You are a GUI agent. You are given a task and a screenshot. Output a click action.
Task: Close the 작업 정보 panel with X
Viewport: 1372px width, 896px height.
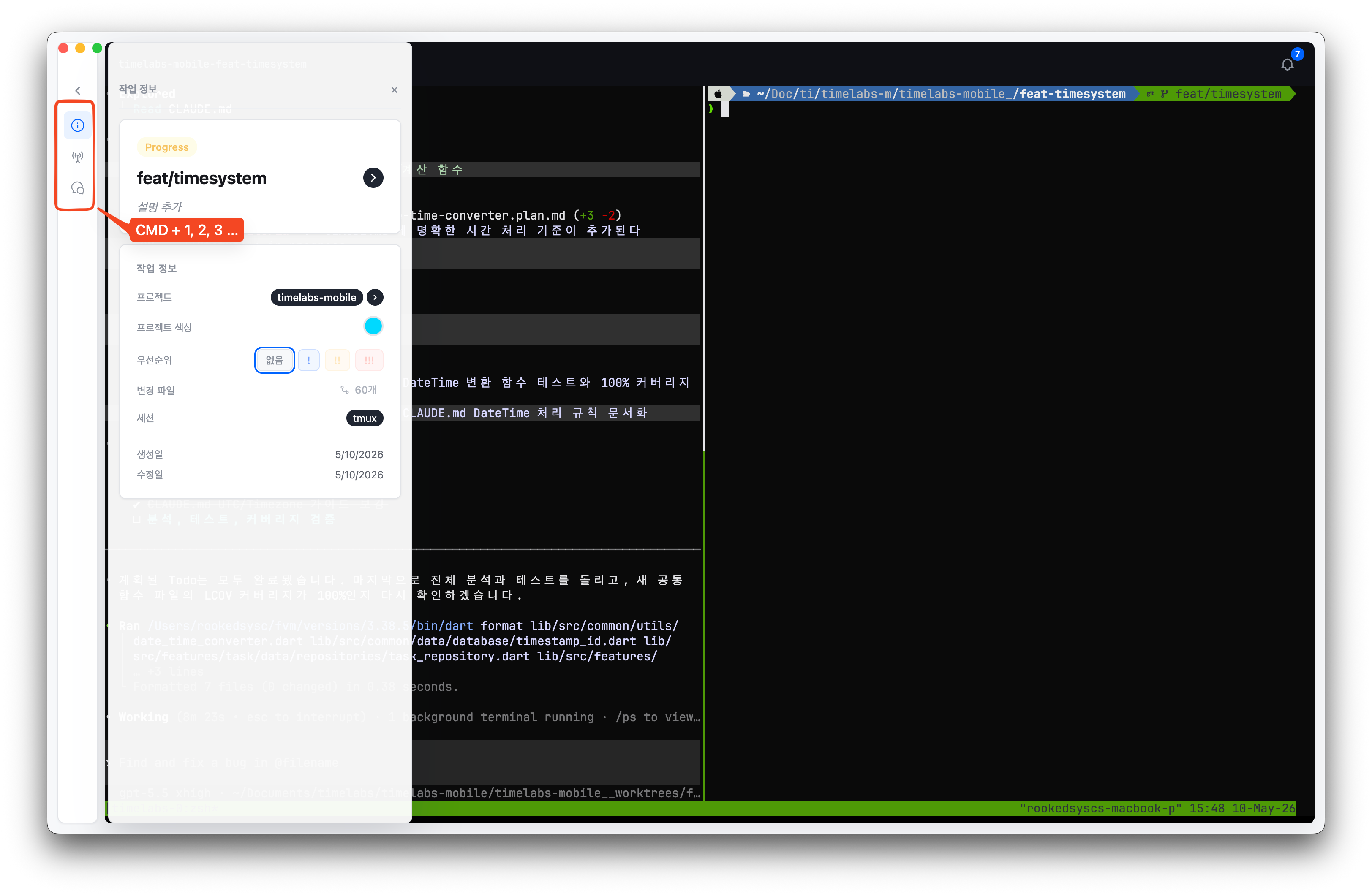394,90
